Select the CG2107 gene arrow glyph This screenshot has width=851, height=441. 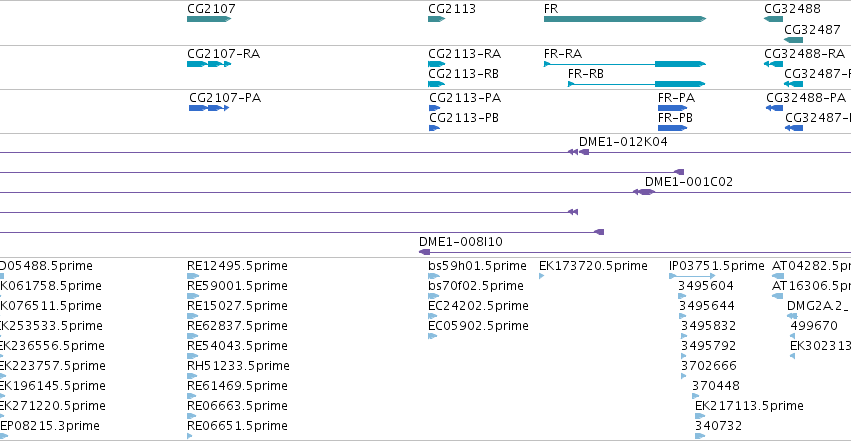point(209,19)
